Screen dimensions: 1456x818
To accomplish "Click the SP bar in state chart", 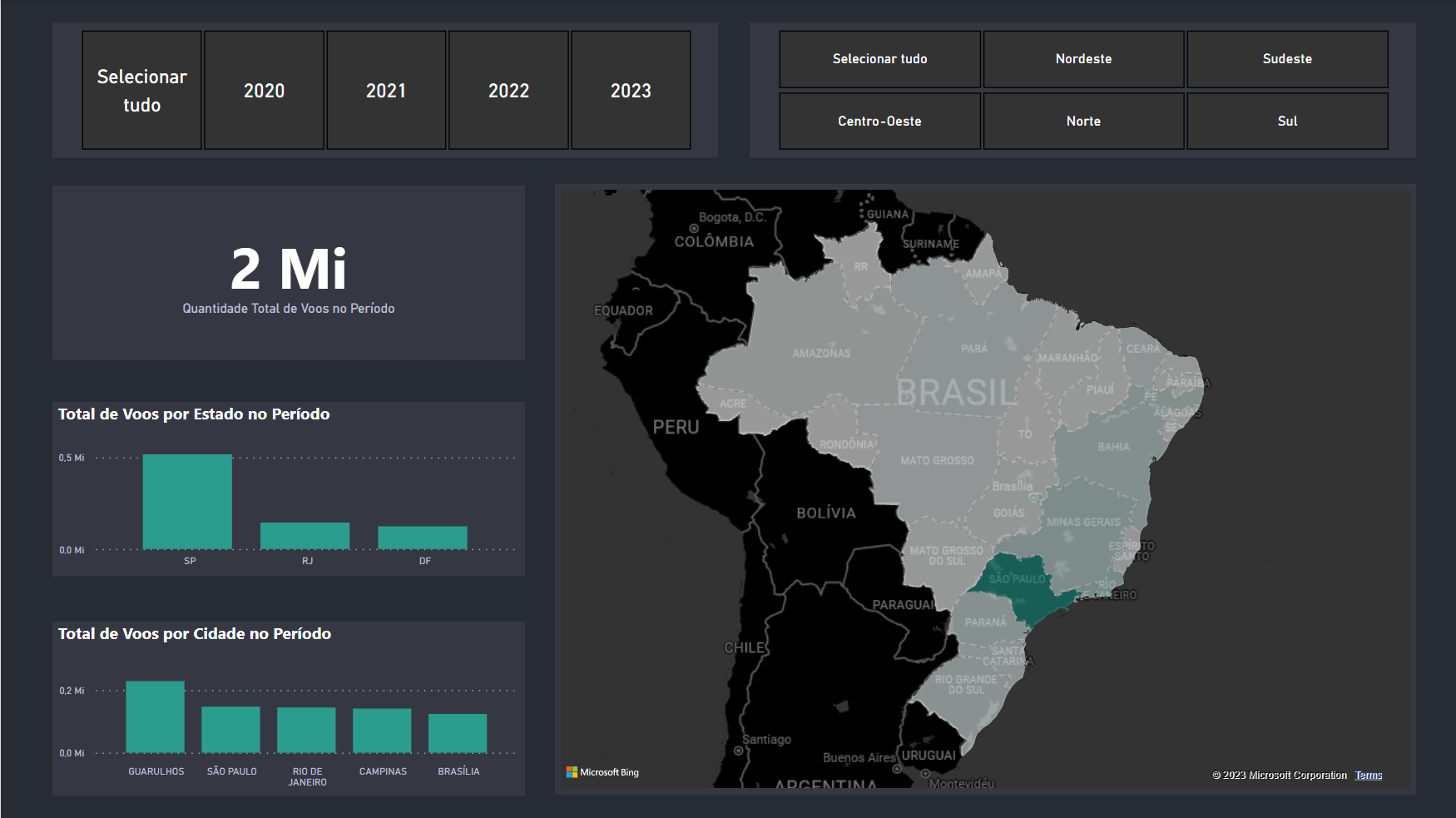I will [187, 502].
